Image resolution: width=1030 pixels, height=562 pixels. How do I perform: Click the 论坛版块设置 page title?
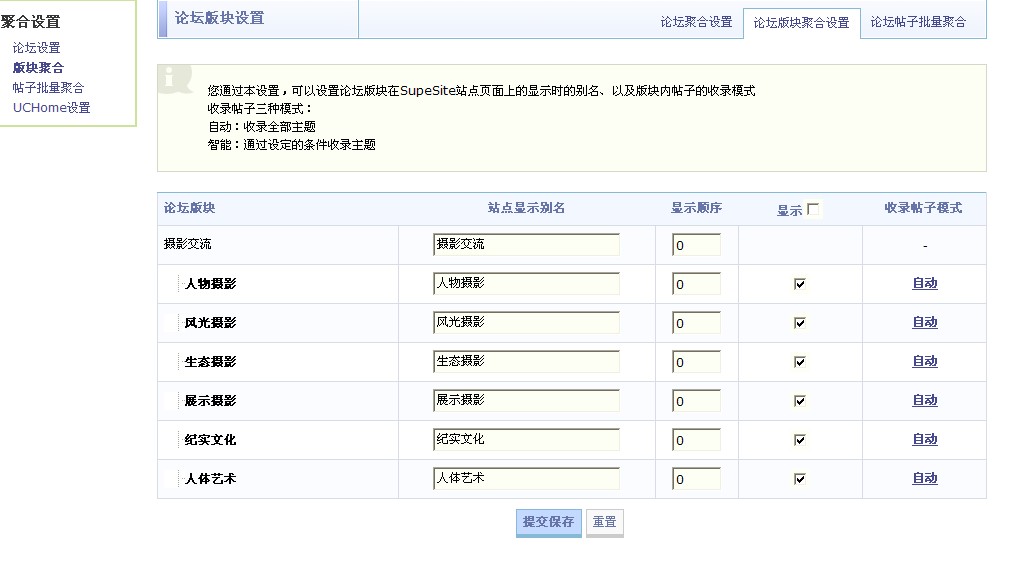[219, 18]
